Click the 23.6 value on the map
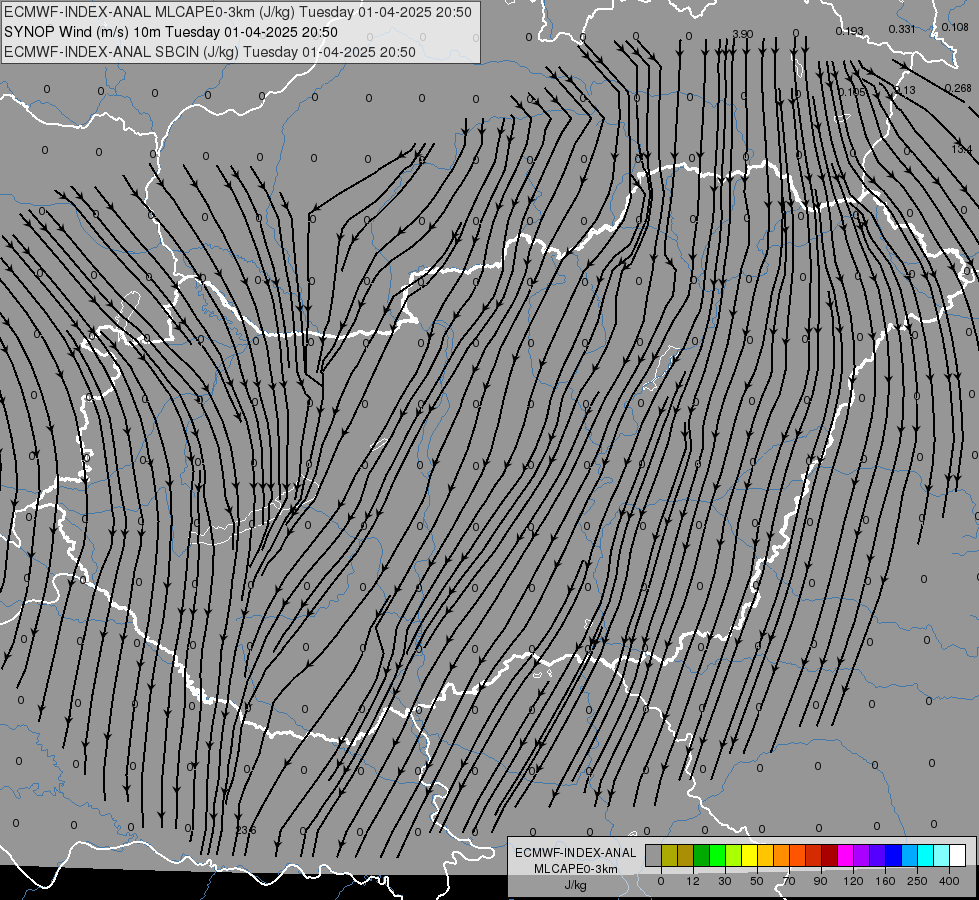 246,830
